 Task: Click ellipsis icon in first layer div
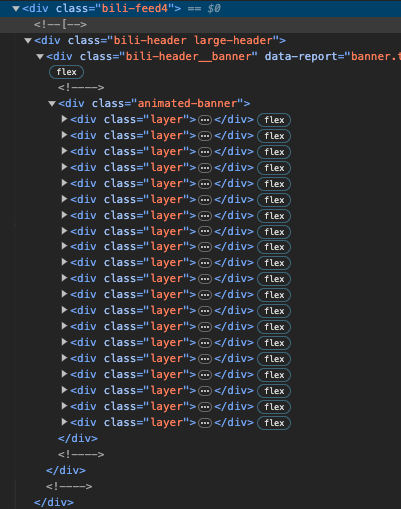pyautogui.click(x=205, y=120)
